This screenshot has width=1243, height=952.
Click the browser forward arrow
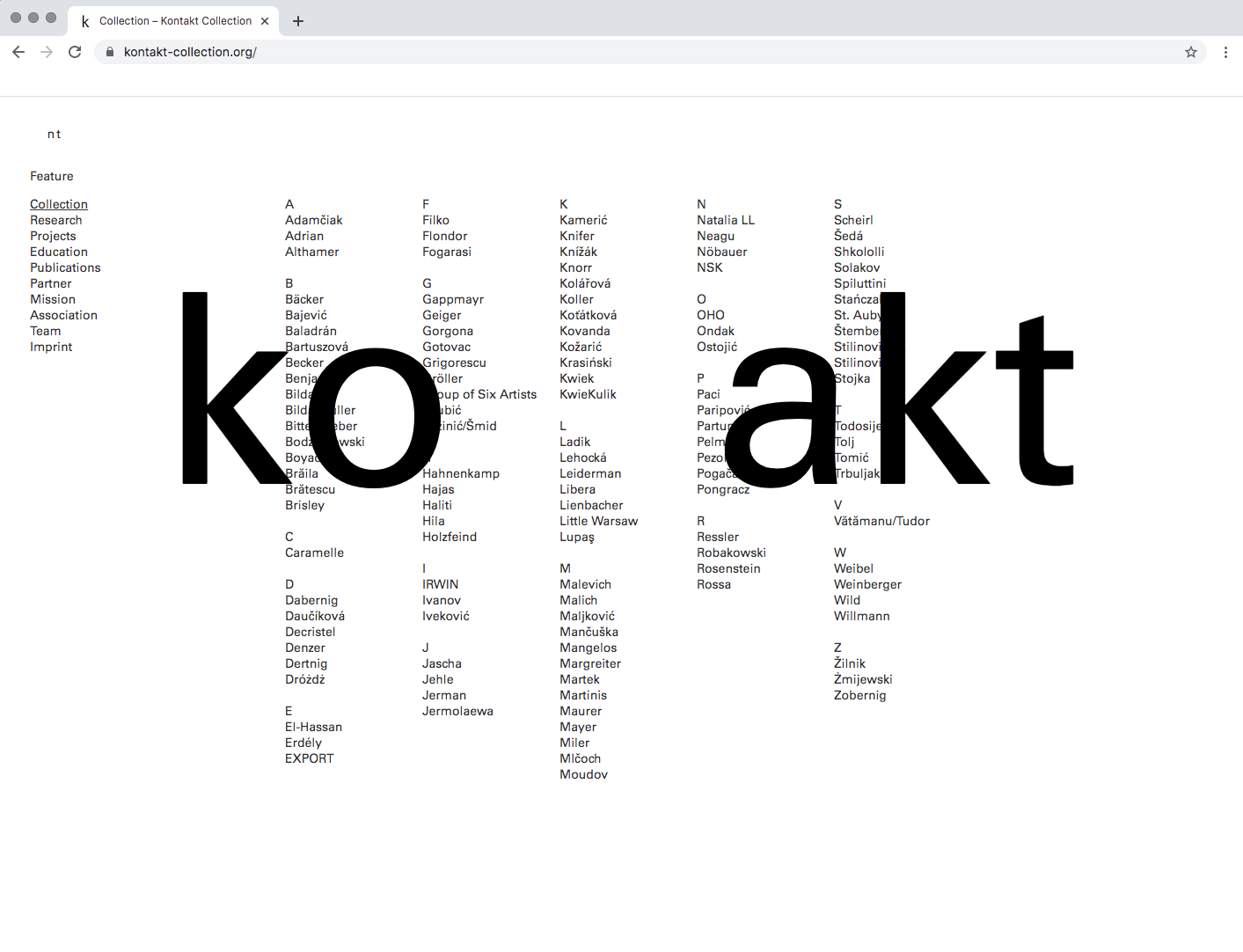click(47, 52)
